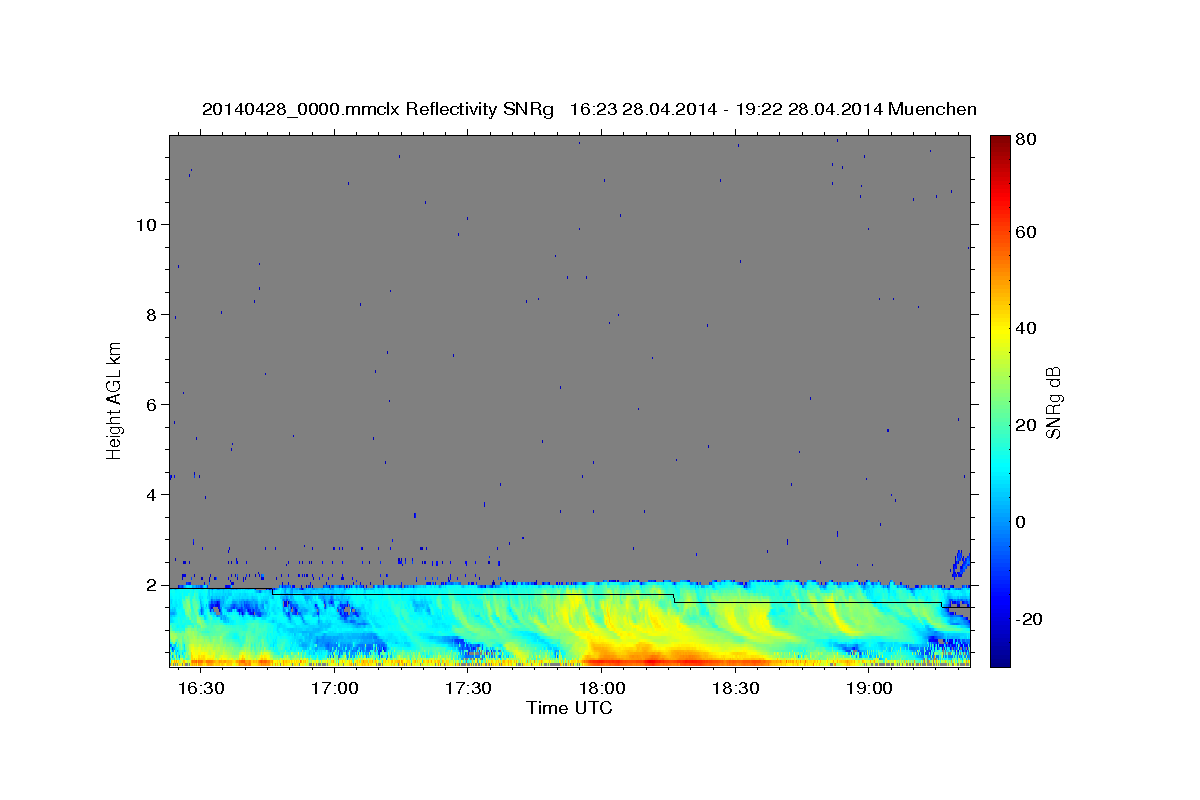Click the colorbar value 80

tap(1027, 140)
